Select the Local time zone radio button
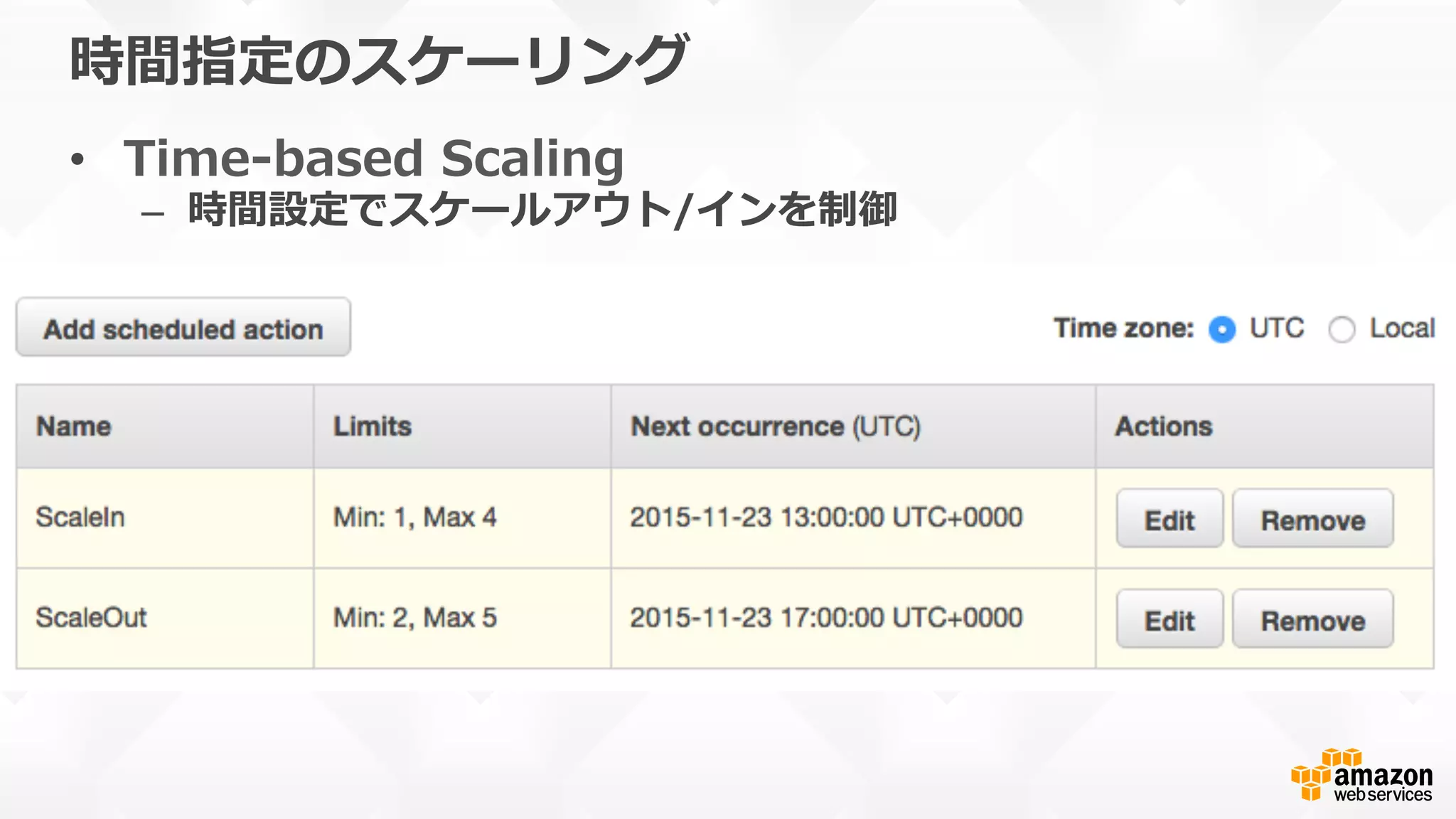Screen dimensions: 1456x819 [x=1342, y=329]
